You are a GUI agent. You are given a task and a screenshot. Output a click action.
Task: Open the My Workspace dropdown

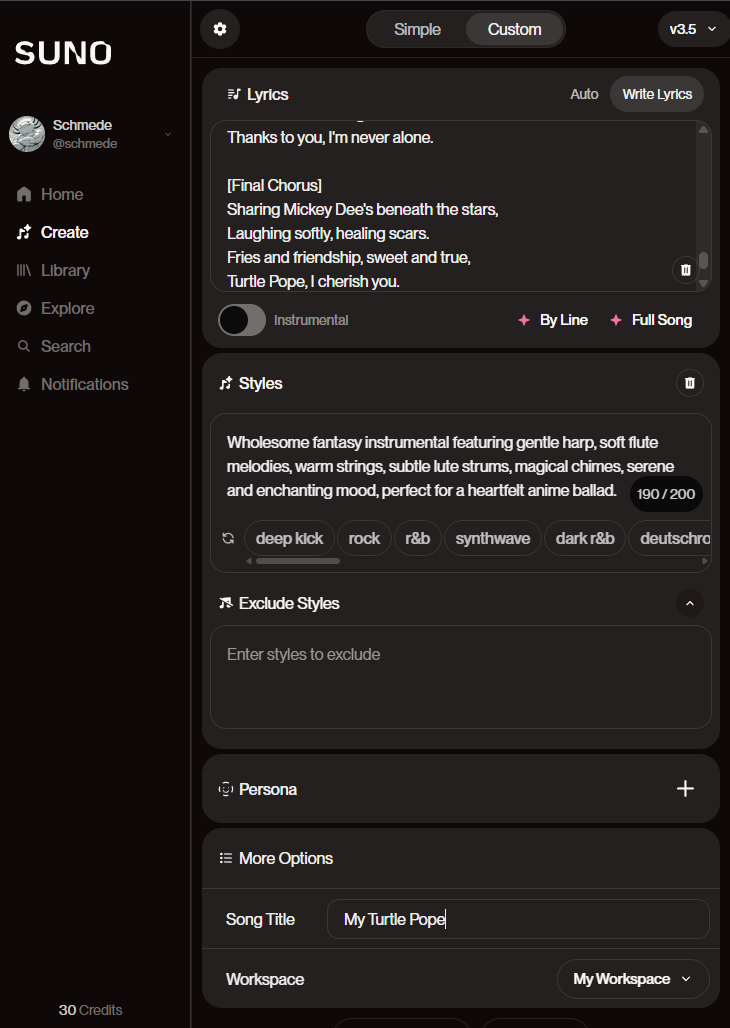point(633,979)
